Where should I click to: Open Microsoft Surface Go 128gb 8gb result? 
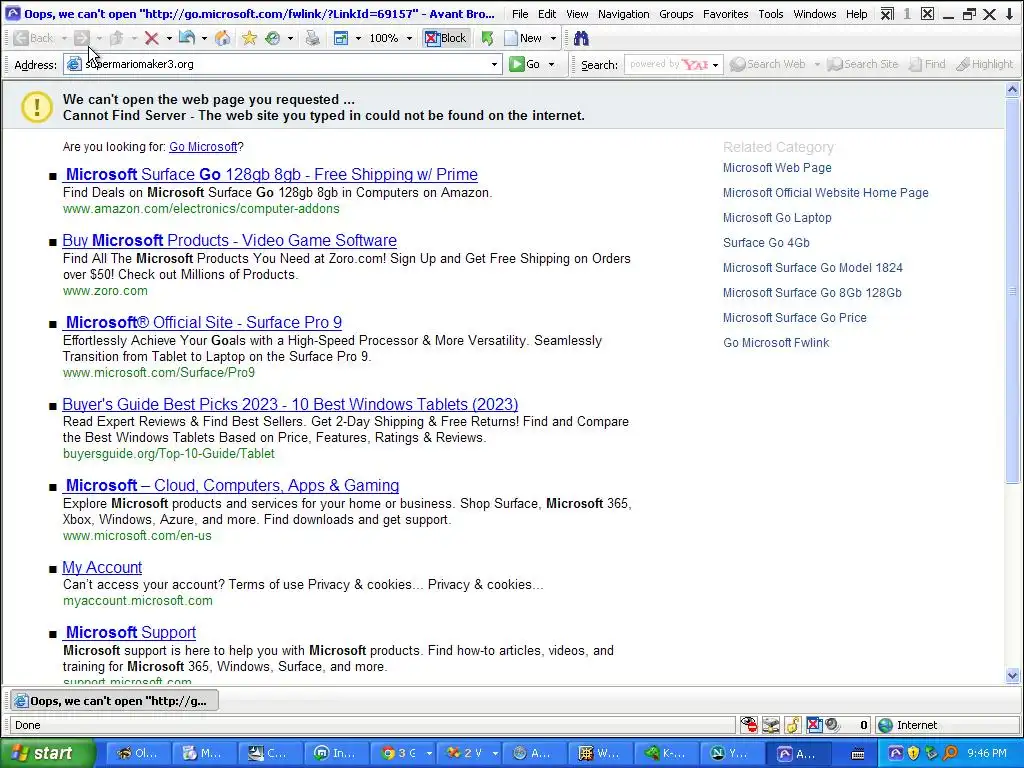[x=270, y=174]
